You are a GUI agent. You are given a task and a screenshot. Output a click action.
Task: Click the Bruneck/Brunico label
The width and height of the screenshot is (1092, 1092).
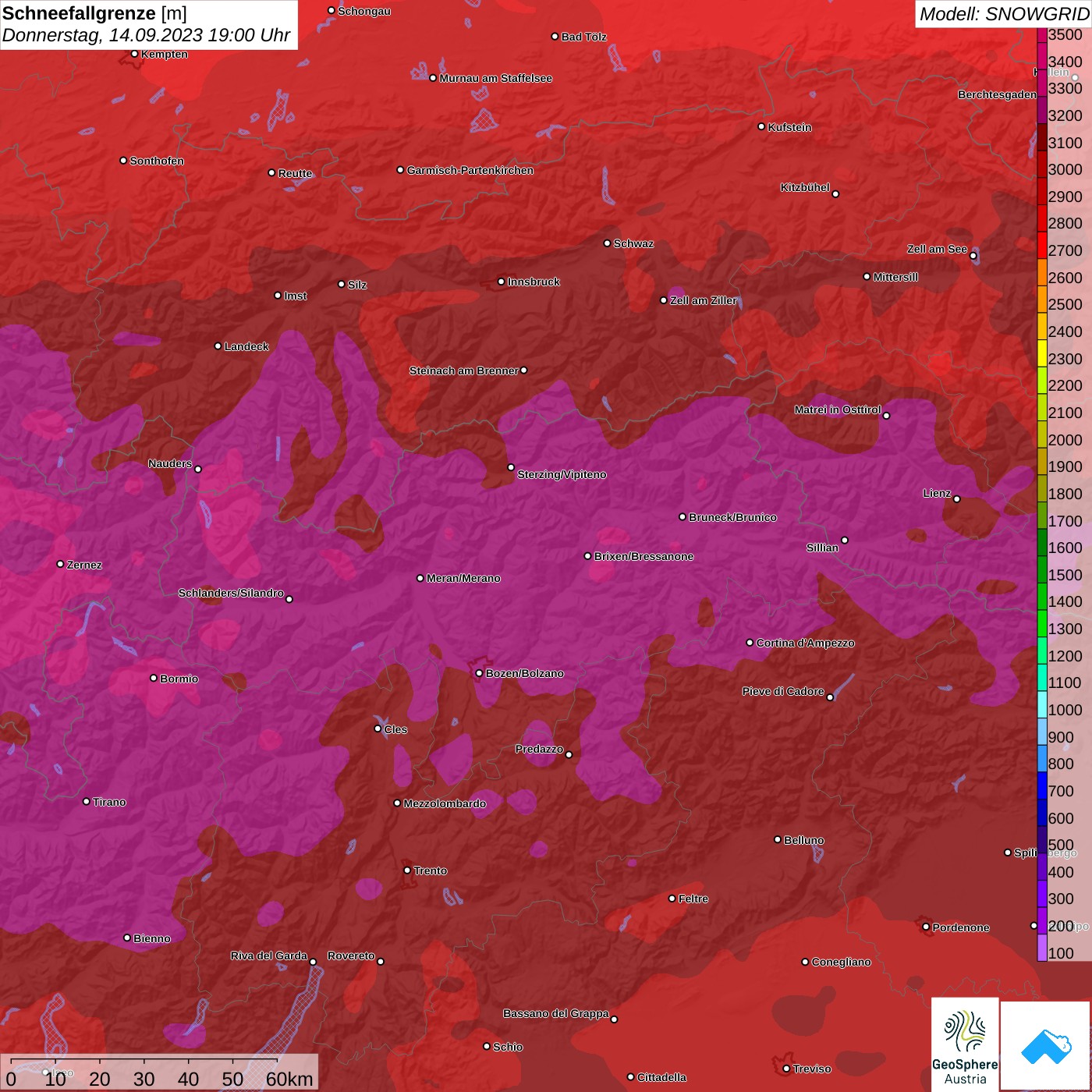point(732,517)
